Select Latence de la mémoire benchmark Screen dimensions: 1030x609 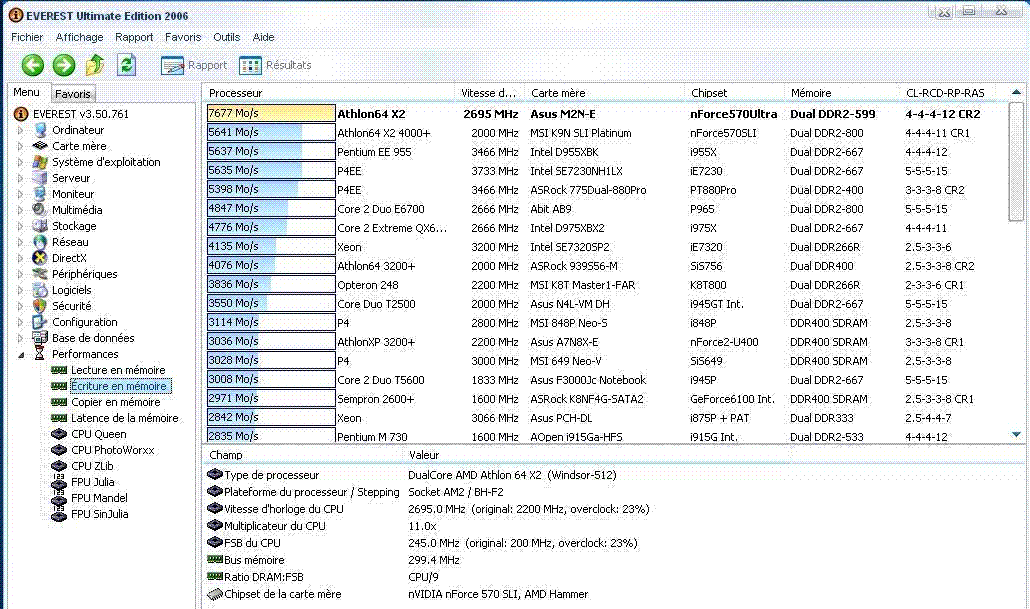125,418
